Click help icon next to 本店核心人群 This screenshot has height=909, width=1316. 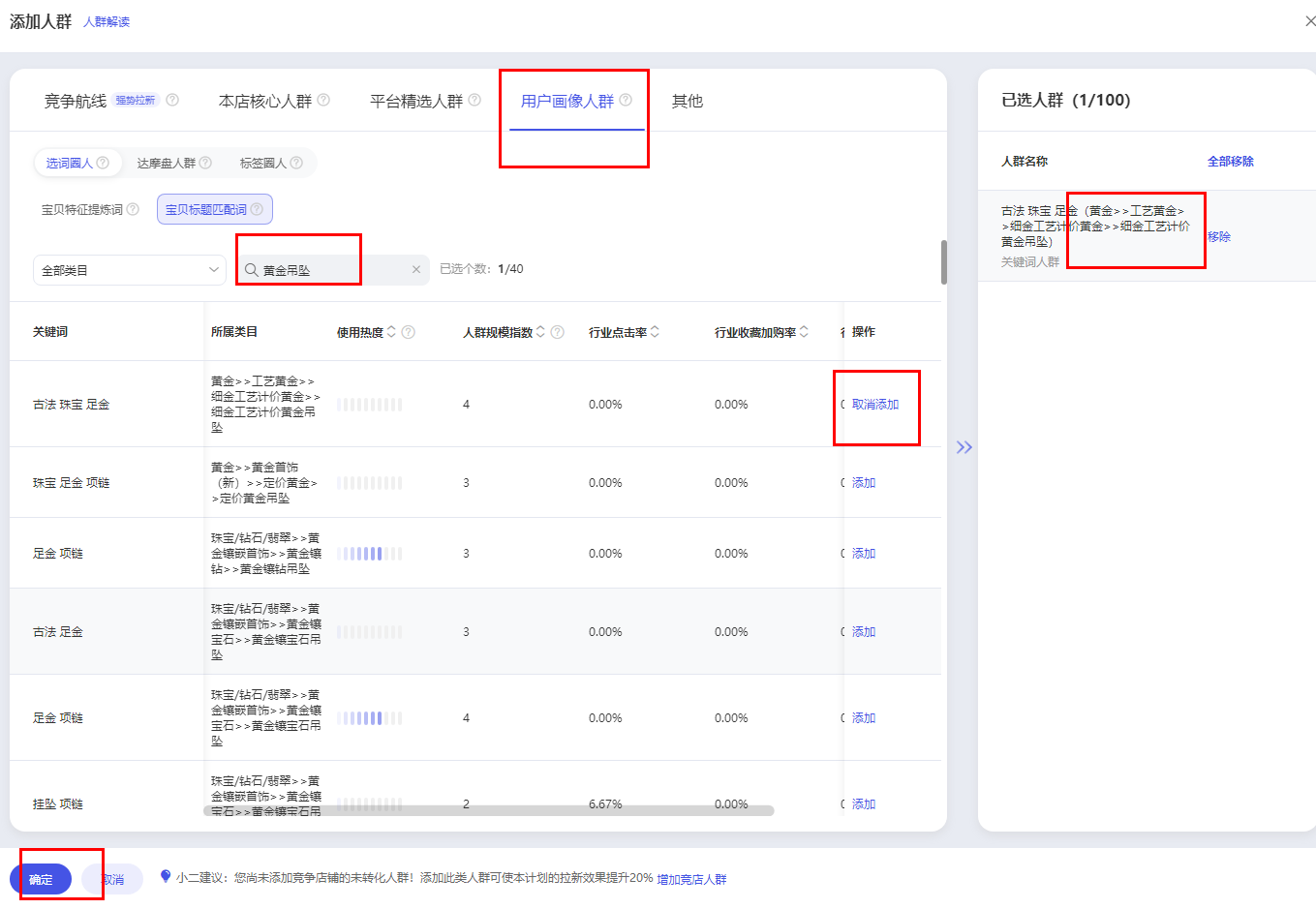pyautogui.click(x=323, y=100)
